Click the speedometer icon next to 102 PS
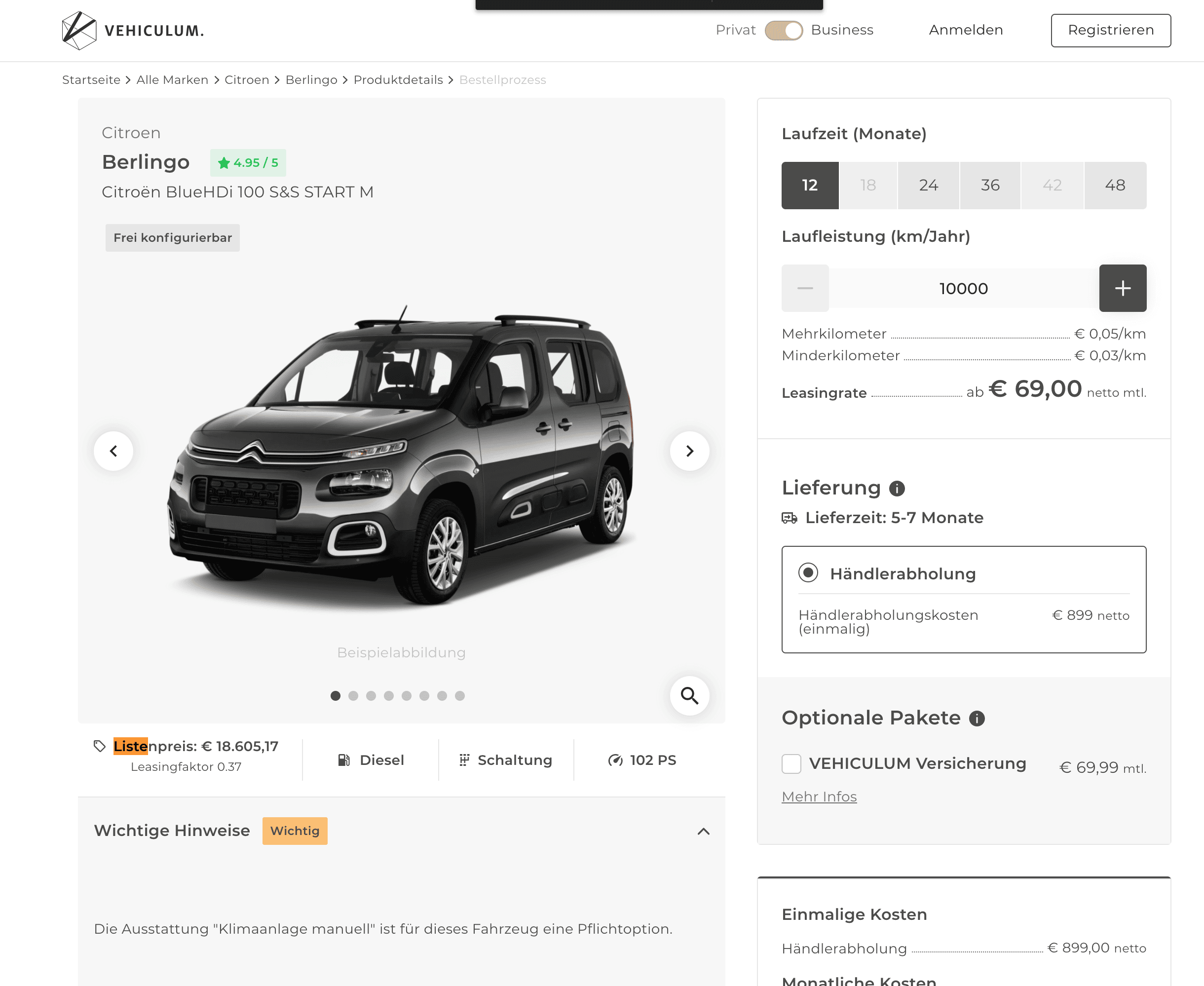This screenshot has width=1204, height=986. click(x=615, y=760)
